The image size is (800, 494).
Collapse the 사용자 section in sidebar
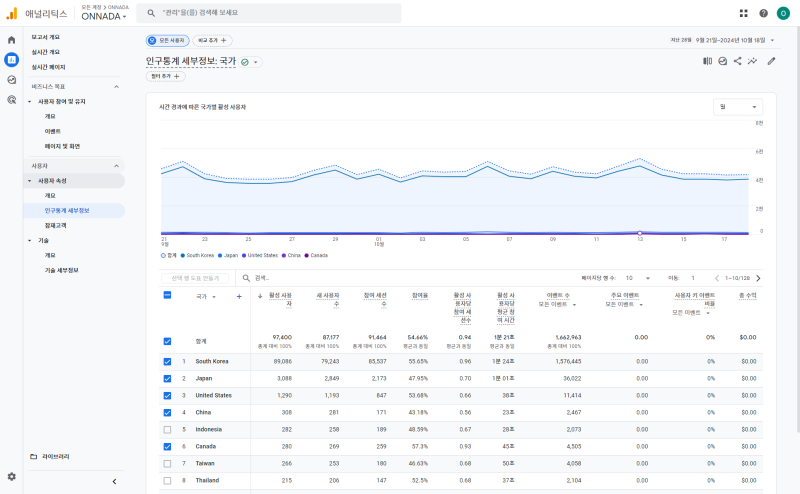point(116,165)
